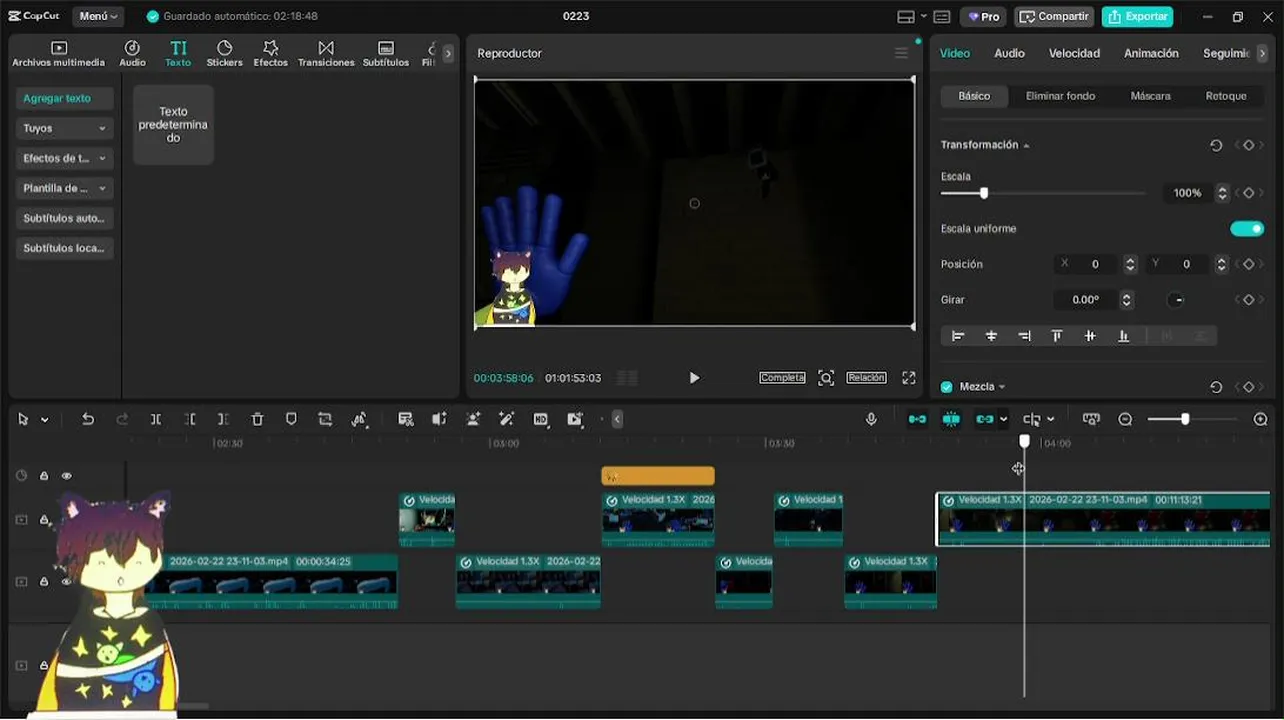The height and width of the screenshot is (720, 1284).
Task: Uncheck the Mezcla checkbox
Action: pos(947,387)
